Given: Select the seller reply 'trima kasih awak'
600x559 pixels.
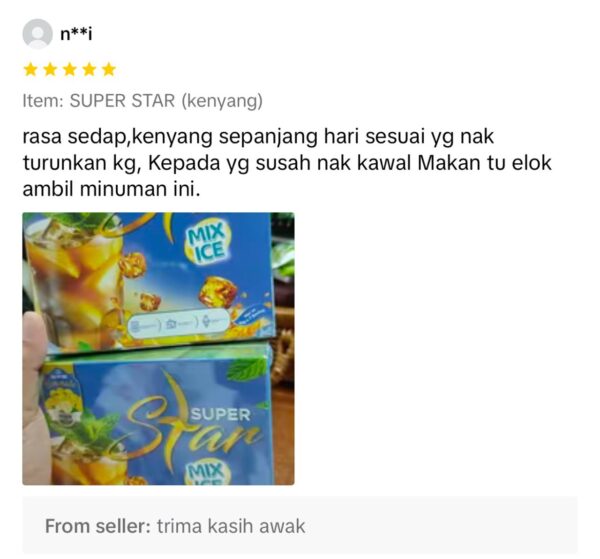Looking at the screenshot, I should (x=231, y=526).
